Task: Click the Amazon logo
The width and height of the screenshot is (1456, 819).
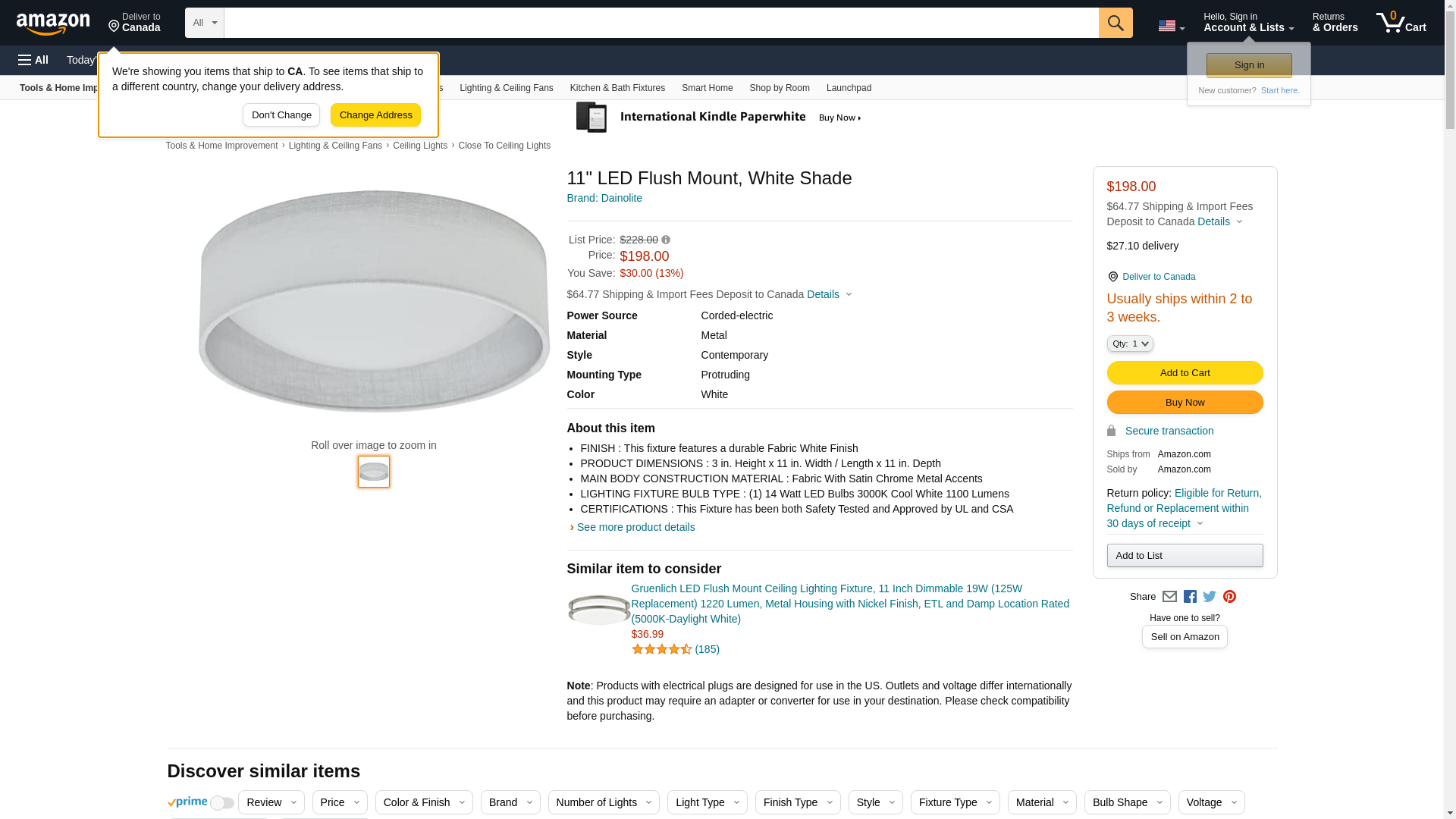Action: click(x=53, y=24)
